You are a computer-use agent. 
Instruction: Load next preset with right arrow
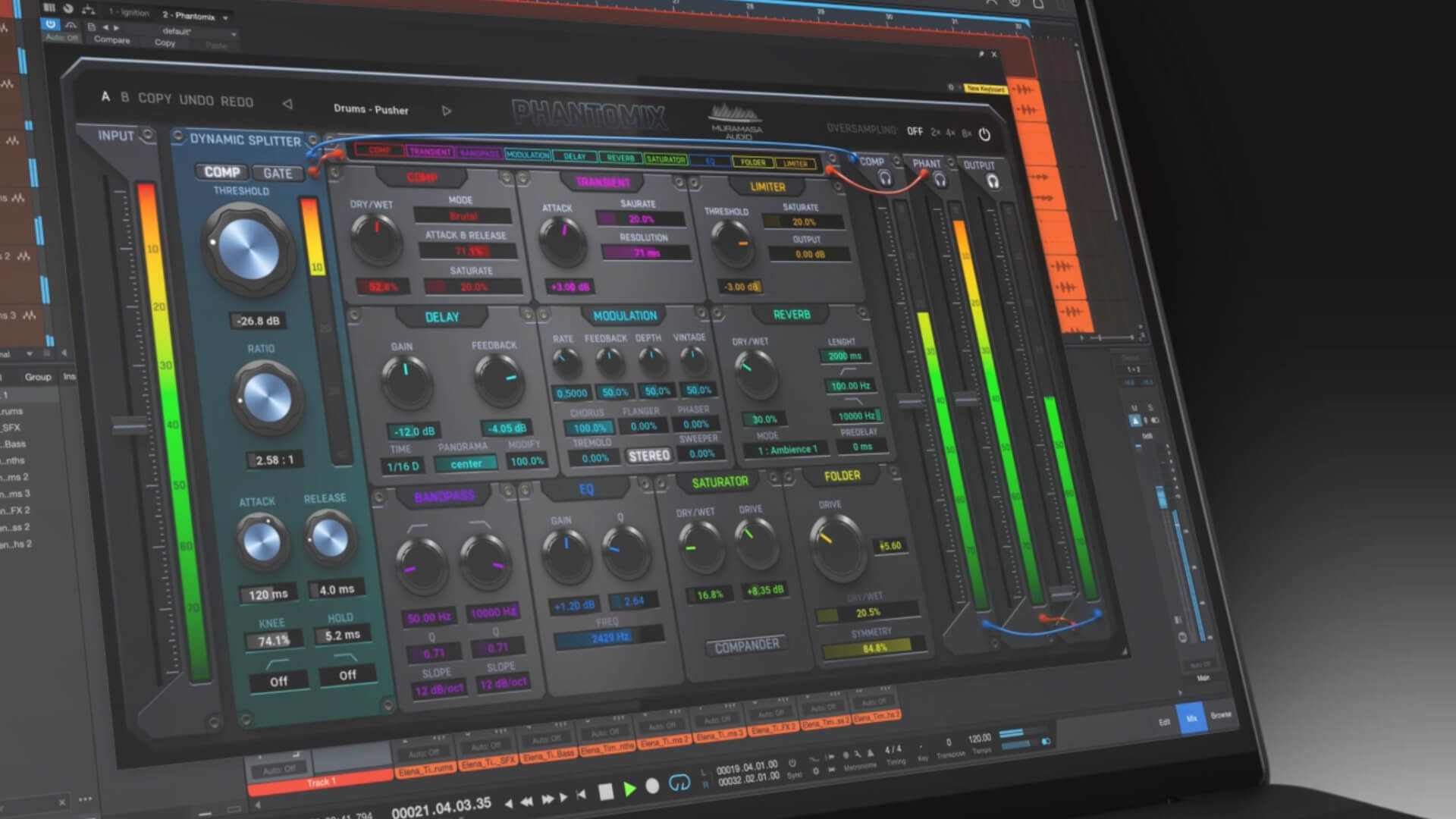447,111
